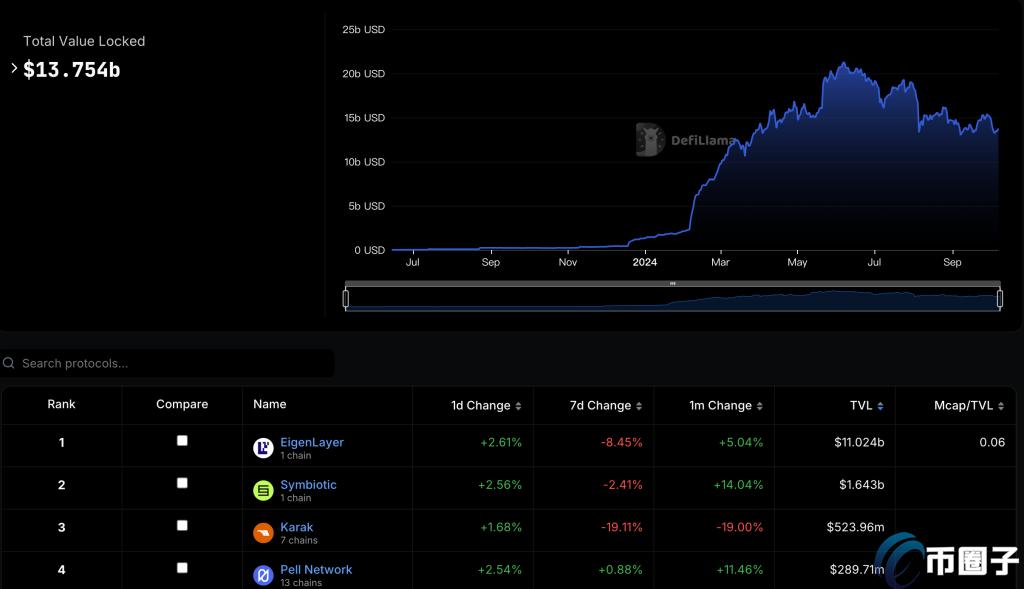Click Symbiotic's 1m change +14.04%
Image resolution: width=1024 pixels, height=589 pixels.
tap(738, 485)
